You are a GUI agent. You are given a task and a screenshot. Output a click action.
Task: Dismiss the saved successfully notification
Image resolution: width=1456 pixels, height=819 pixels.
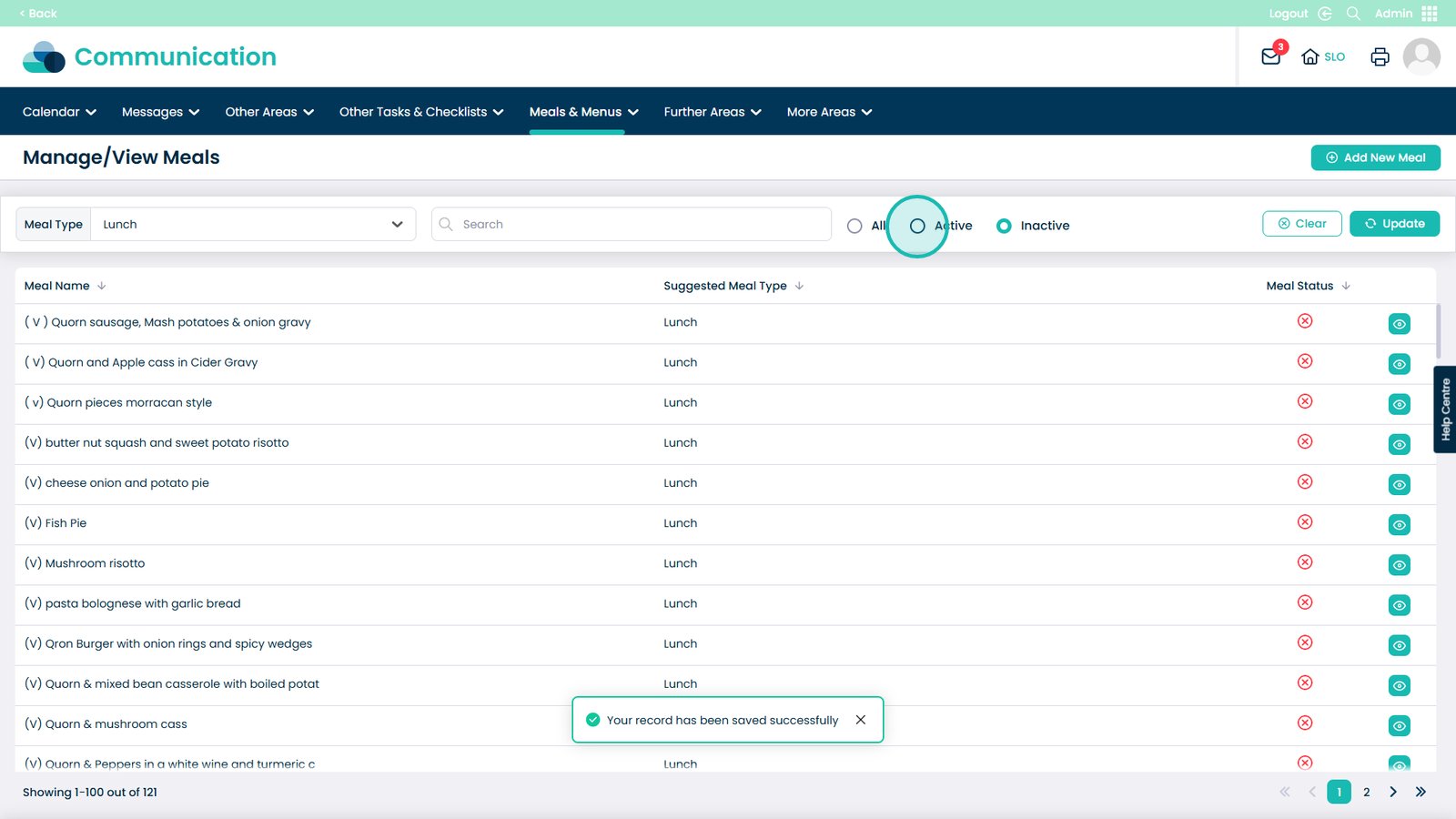(860, 720)
